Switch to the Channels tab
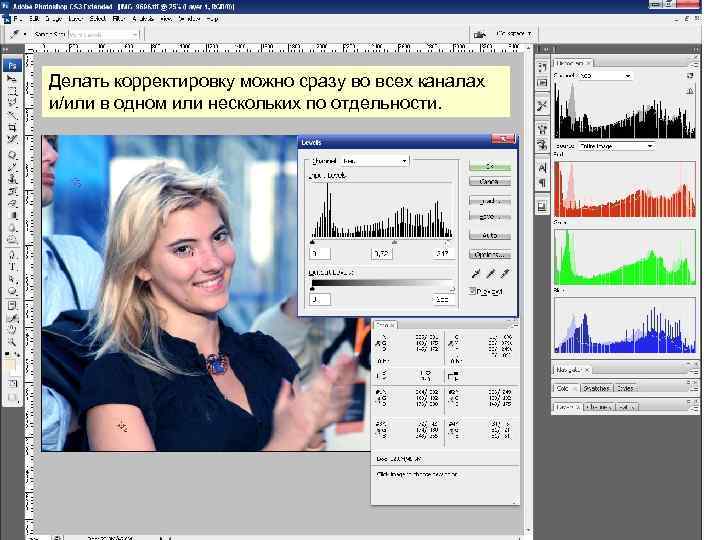 [x=599, y=407]
